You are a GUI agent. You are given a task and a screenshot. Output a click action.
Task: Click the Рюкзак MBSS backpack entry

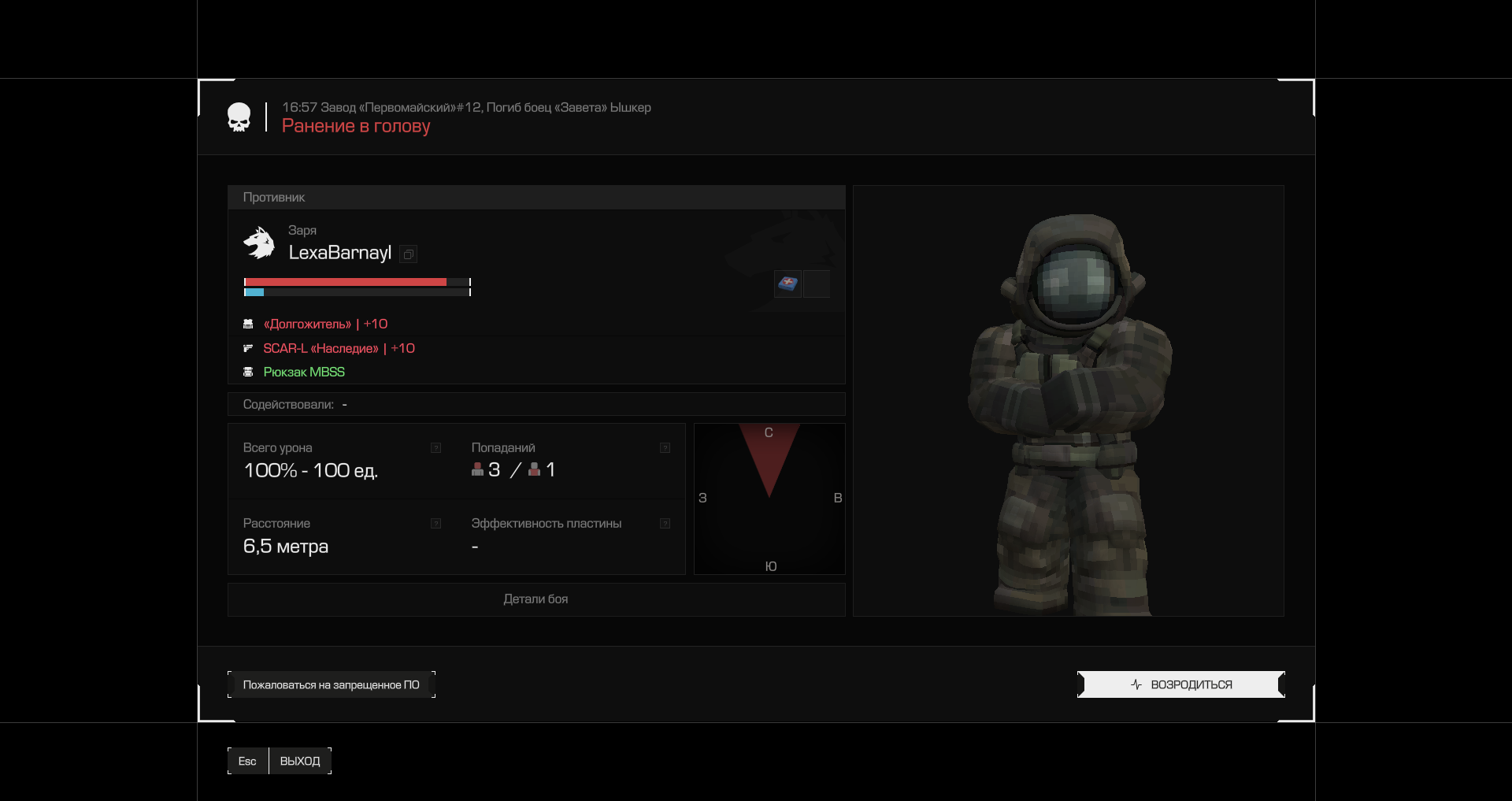click(x=304, y=372)
